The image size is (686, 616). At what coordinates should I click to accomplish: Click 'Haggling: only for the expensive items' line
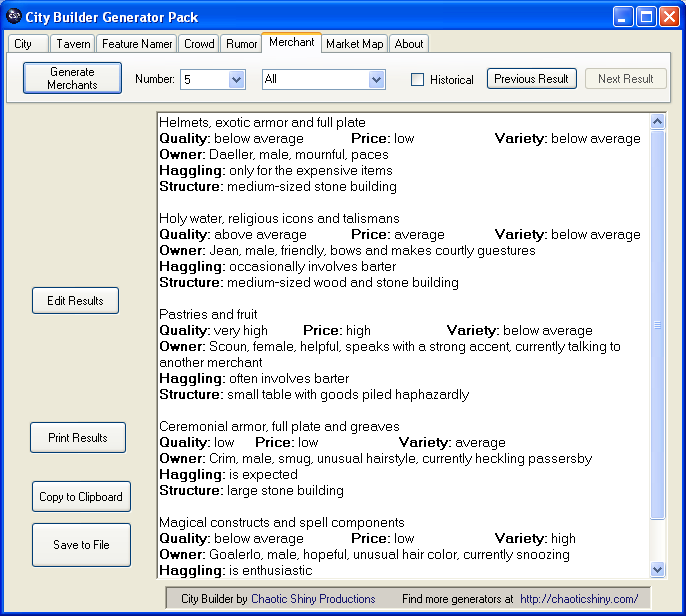tap(276, 171)
